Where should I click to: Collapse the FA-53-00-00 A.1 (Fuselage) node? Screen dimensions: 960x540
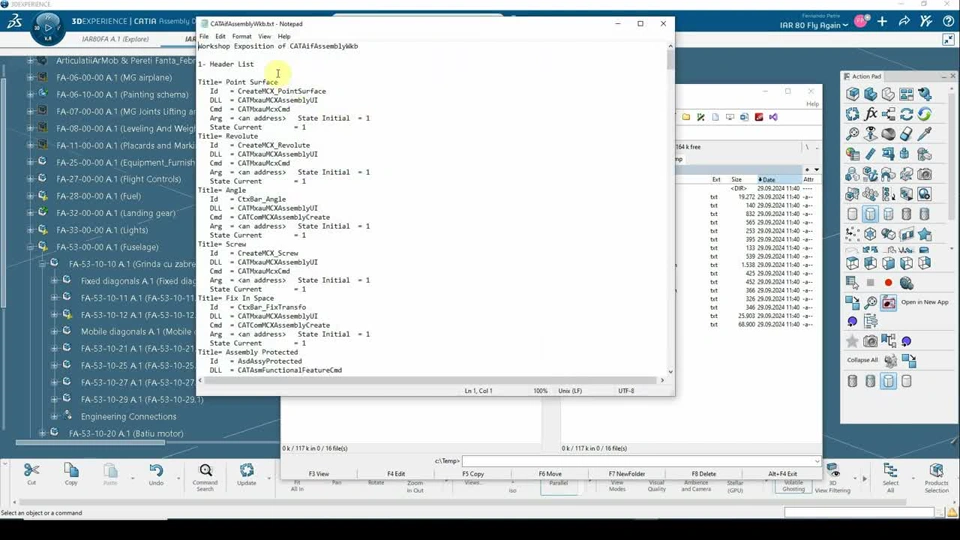[30, 247]
